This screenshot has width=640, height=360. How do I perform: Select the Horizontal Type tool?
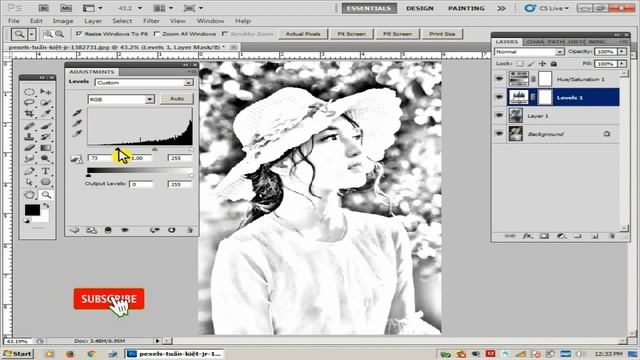coord(46,171)
